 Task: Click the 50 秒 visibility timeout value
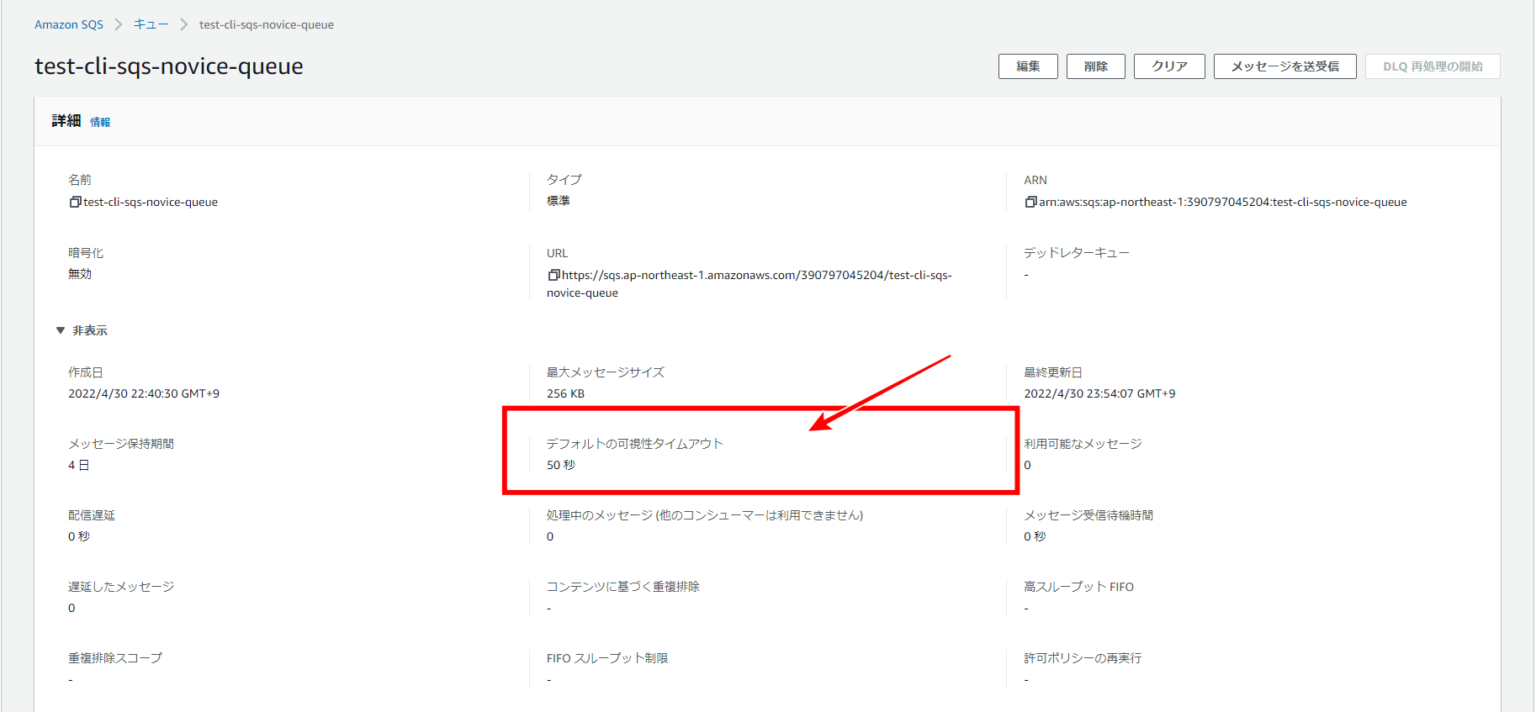pos(561,465)
